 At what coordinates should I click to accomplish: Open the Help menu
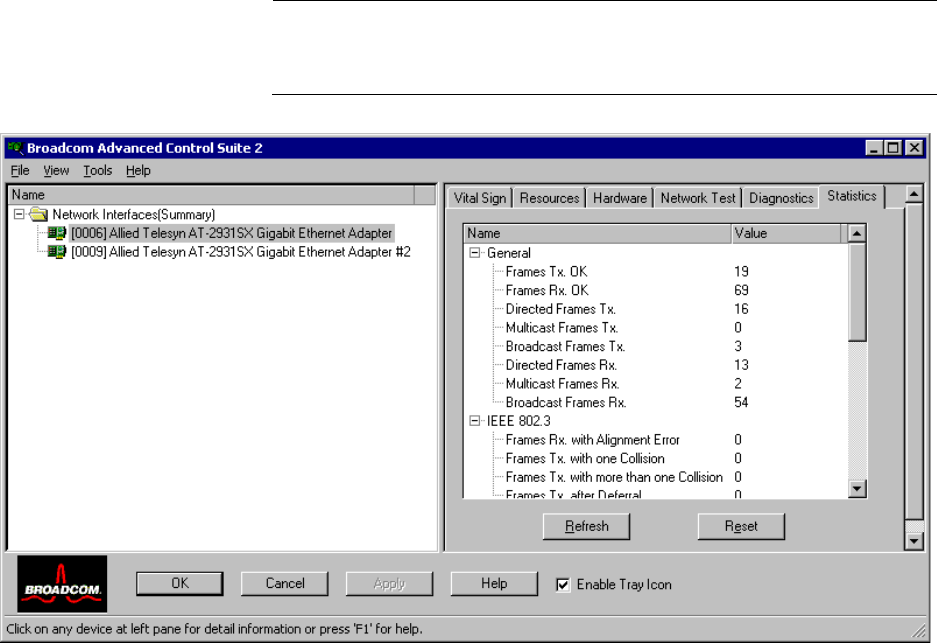coord(138,171)
